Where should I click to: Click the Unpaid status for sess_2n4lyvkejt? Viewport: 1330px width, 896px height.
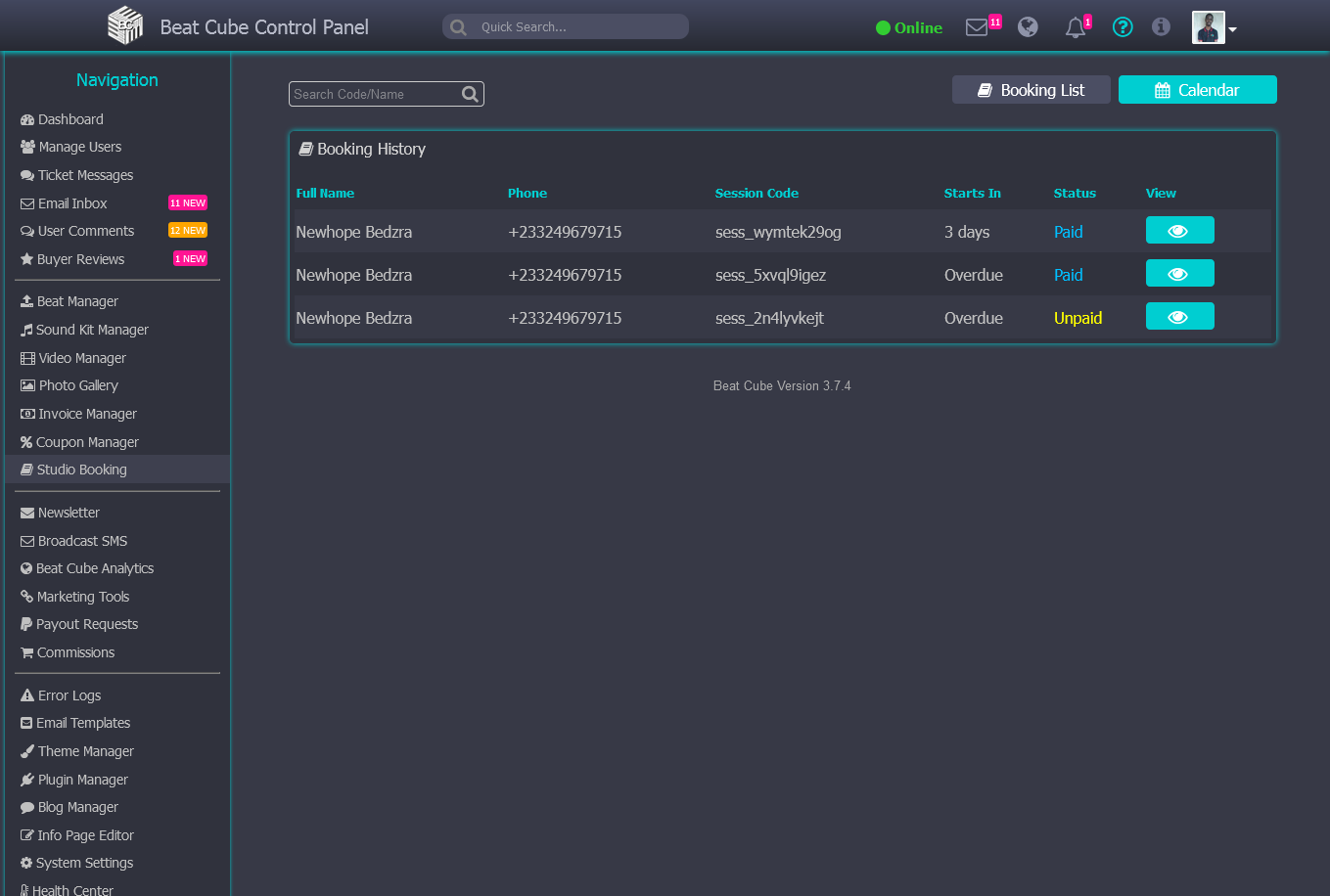point(1078,318)
